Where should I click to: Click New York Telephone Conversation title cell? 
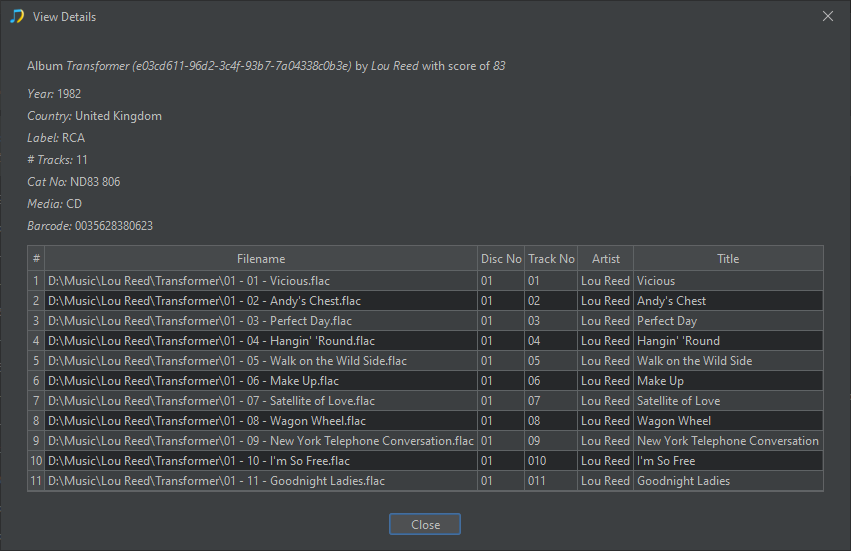click(727, 441)
